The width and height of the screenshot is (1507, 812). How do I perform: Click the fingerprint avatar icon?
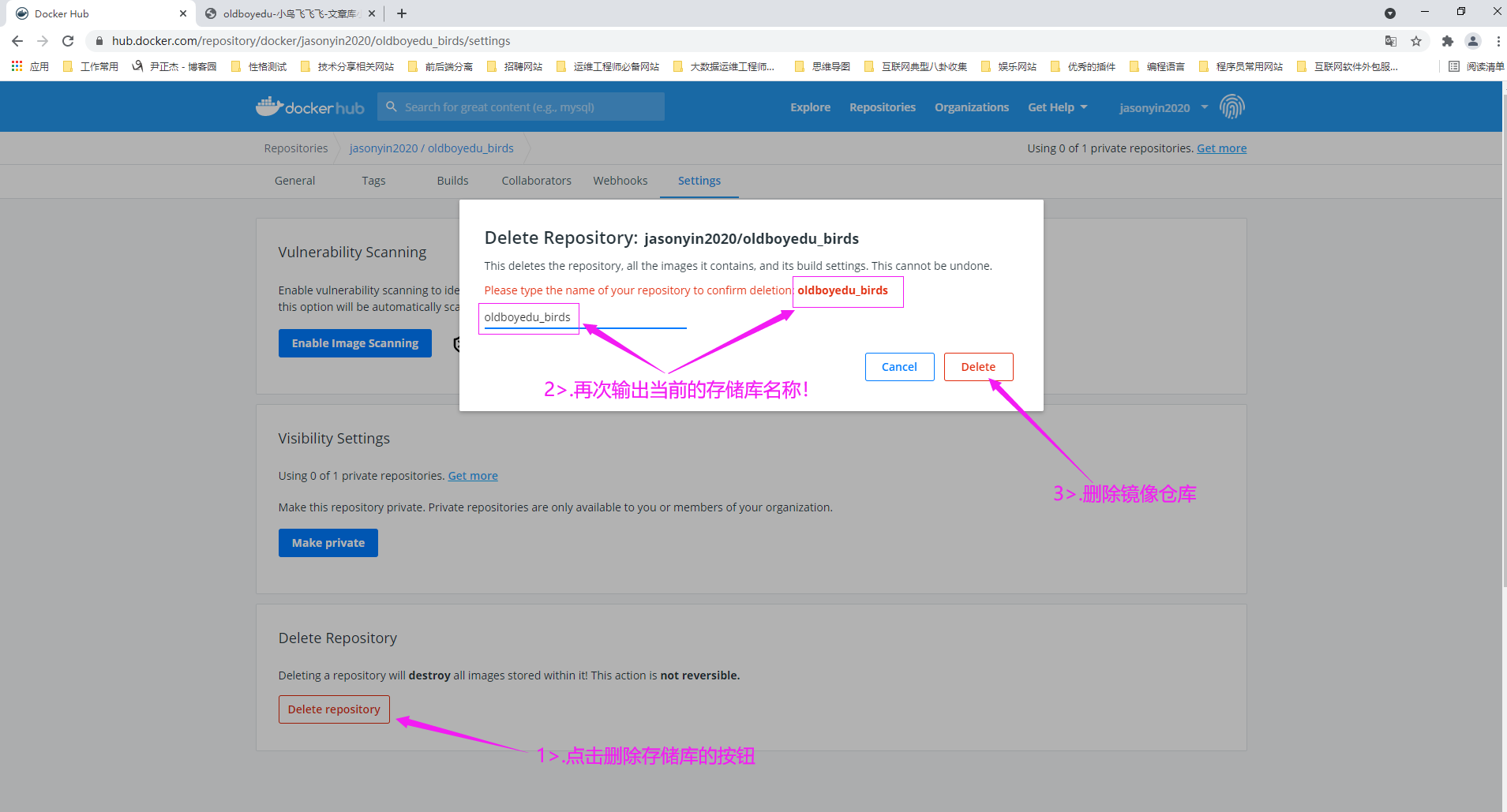(x=1231, y=107)
